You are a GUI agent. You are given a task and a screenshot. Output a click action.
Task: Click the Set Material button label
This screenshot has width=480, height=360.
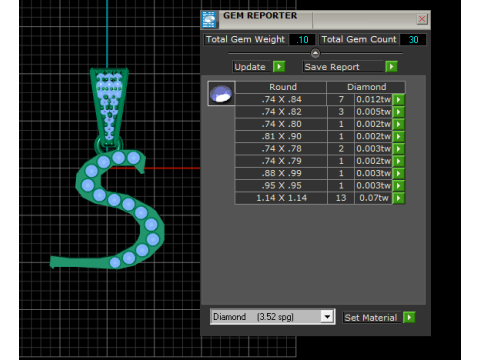pos(371,318)
